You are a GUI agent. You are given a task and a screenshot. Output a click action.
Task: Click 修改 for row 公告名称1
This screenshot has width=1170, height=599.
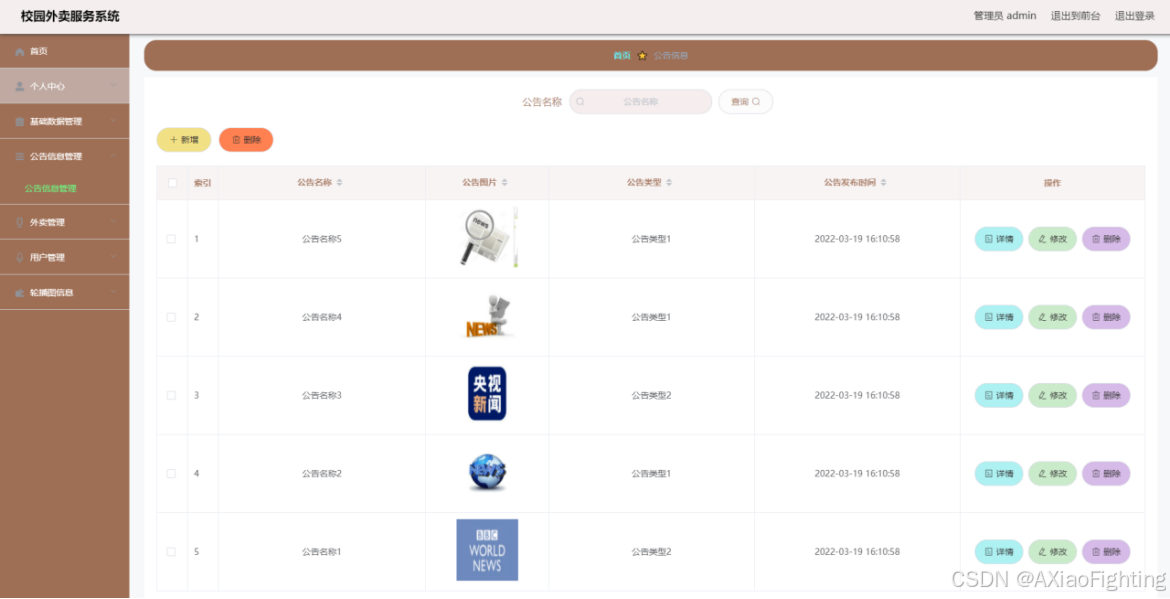click(1052, 552)
